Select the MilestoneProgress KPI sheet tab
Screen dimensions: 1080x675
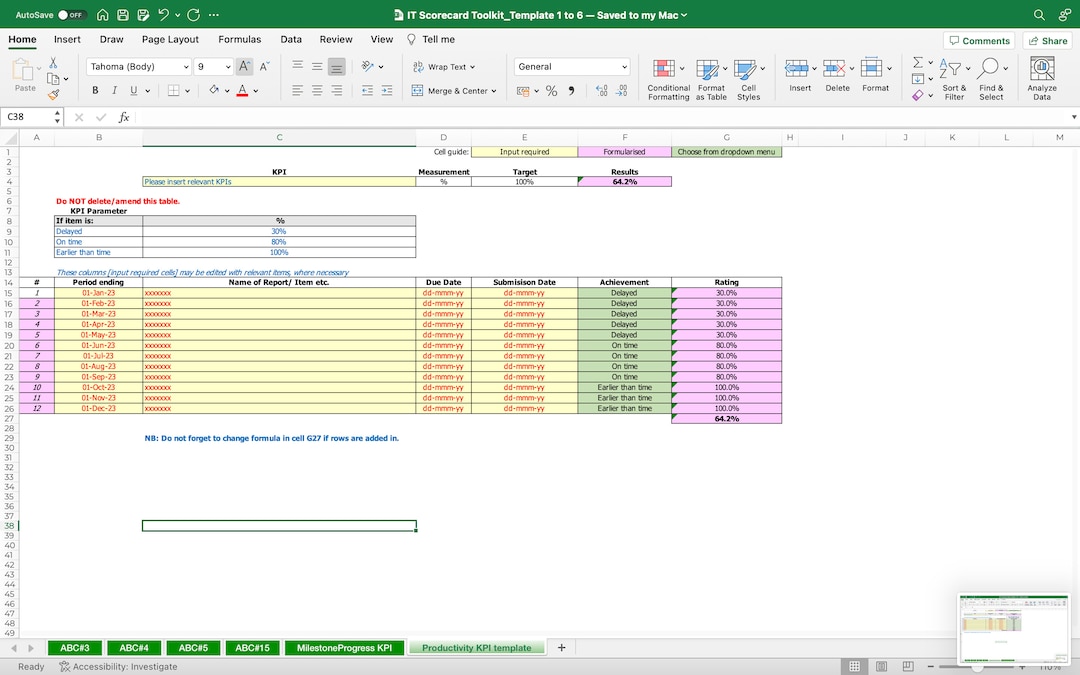coord(344,647)
